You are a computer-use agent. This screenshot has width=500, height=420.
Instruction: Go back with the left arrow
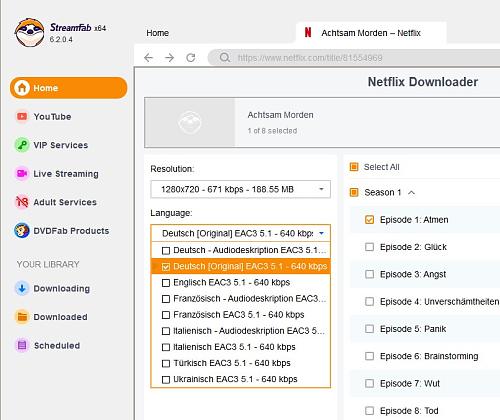pos(148,58)
